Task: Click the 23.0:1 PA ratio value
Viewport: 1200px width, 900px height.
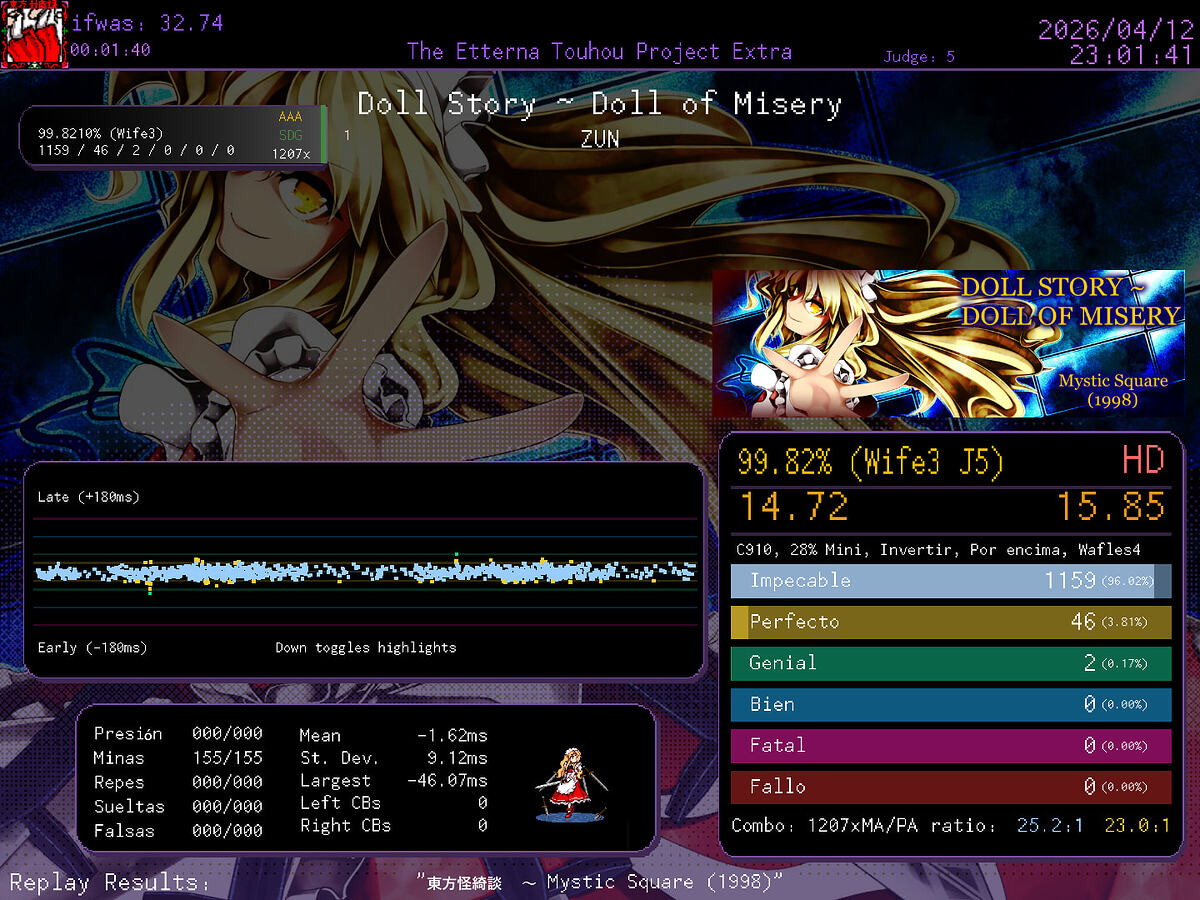Action: tap(1137, 826)
